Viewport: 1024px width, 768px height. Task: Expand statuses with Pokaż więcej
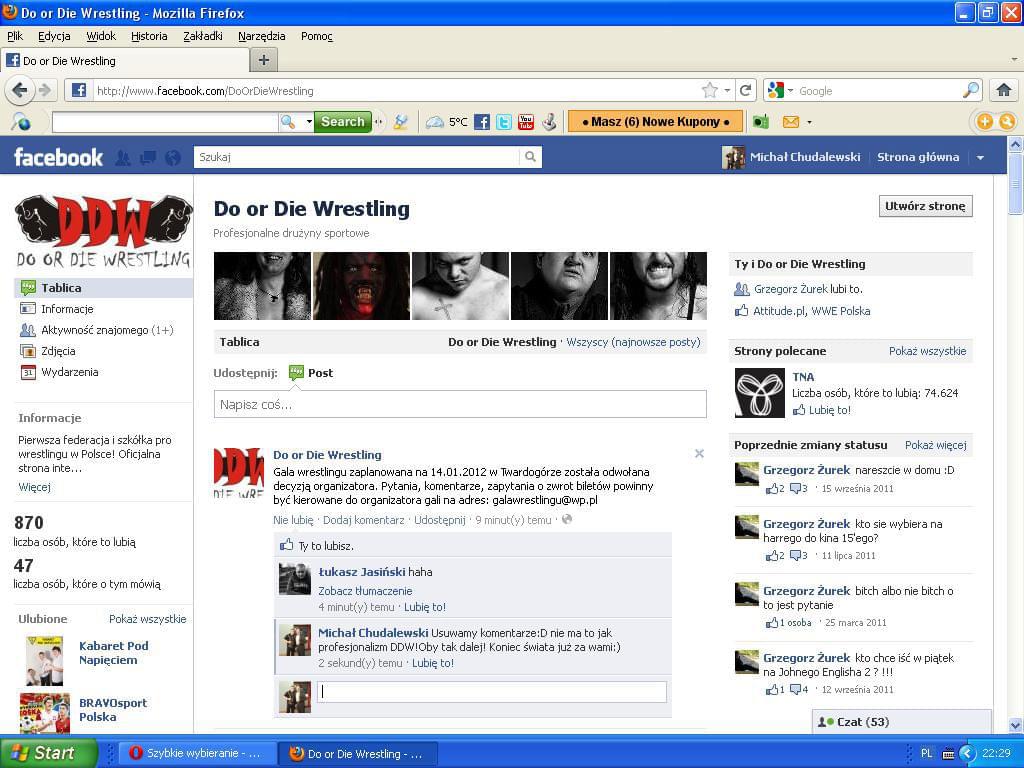click(935, 445)
